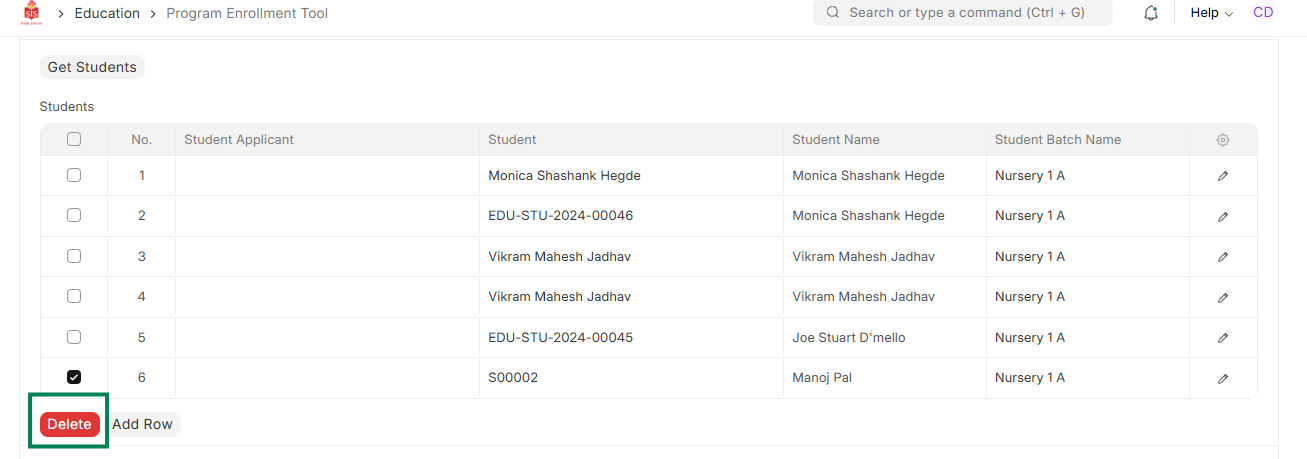
Task: Toggle the select-all header checkbox
Action: pyautogui.click(x=74, y=140)
